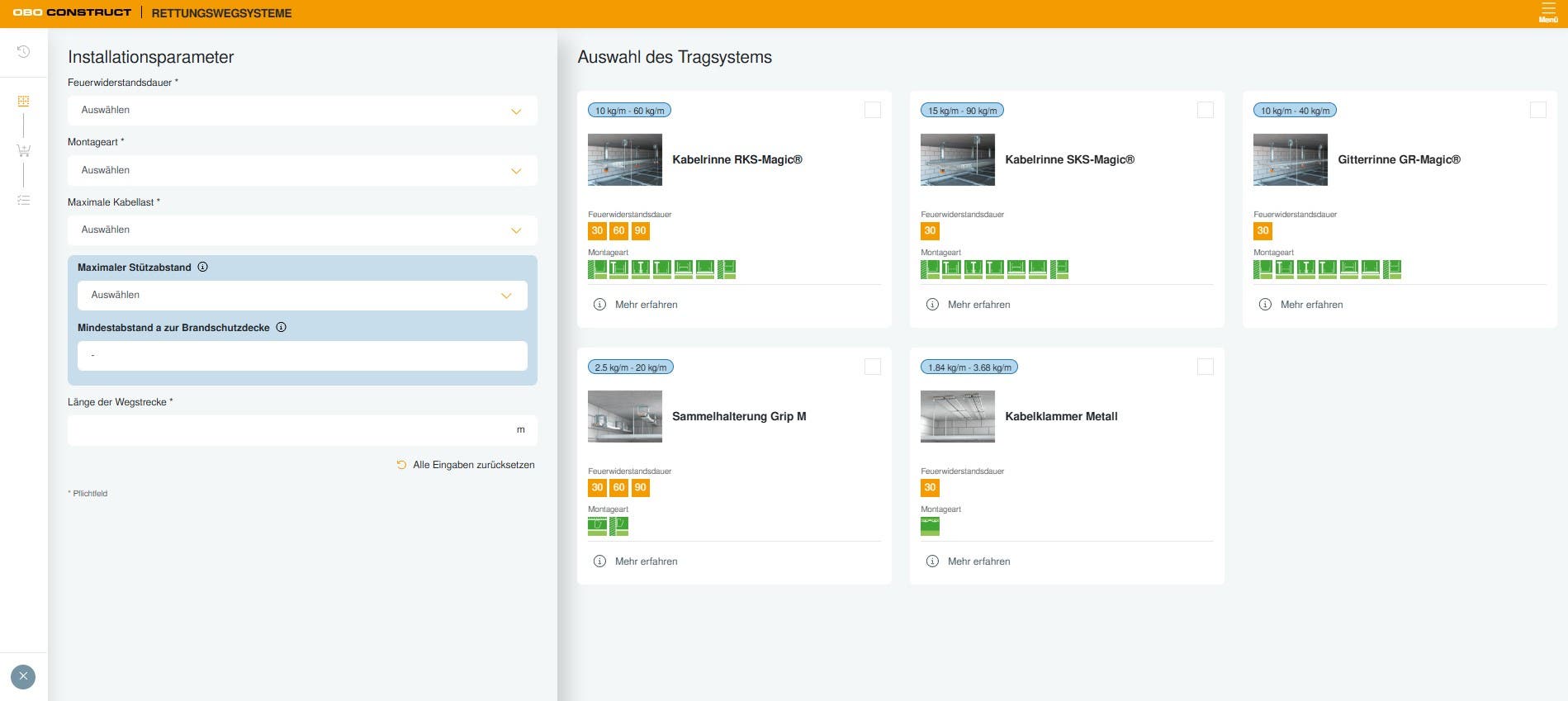Click info icon beside Maximaler Stützabstand
Viewport: 1568px width, 701px height.
point(203,267)
